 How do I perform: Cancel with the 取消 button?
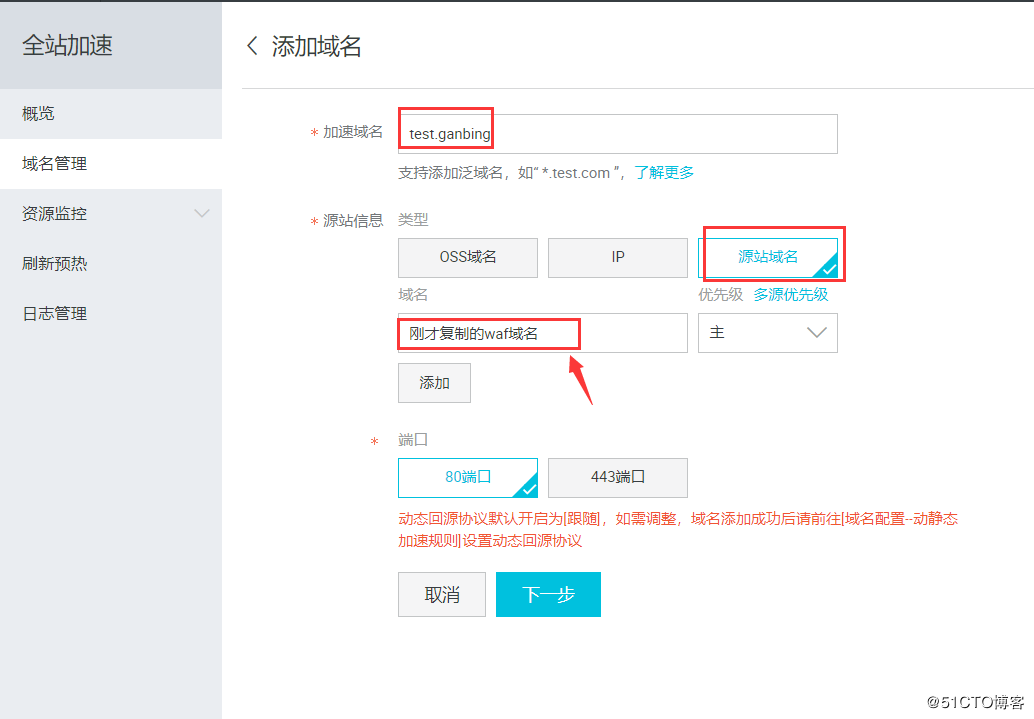441,593
